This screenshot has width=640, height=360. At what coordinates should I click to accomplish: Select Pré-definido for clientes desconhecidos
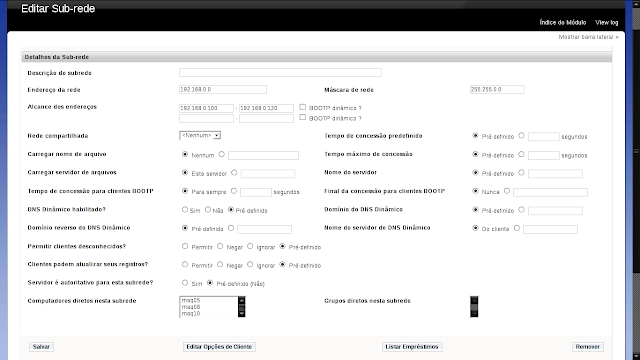[x=282, y=246]
